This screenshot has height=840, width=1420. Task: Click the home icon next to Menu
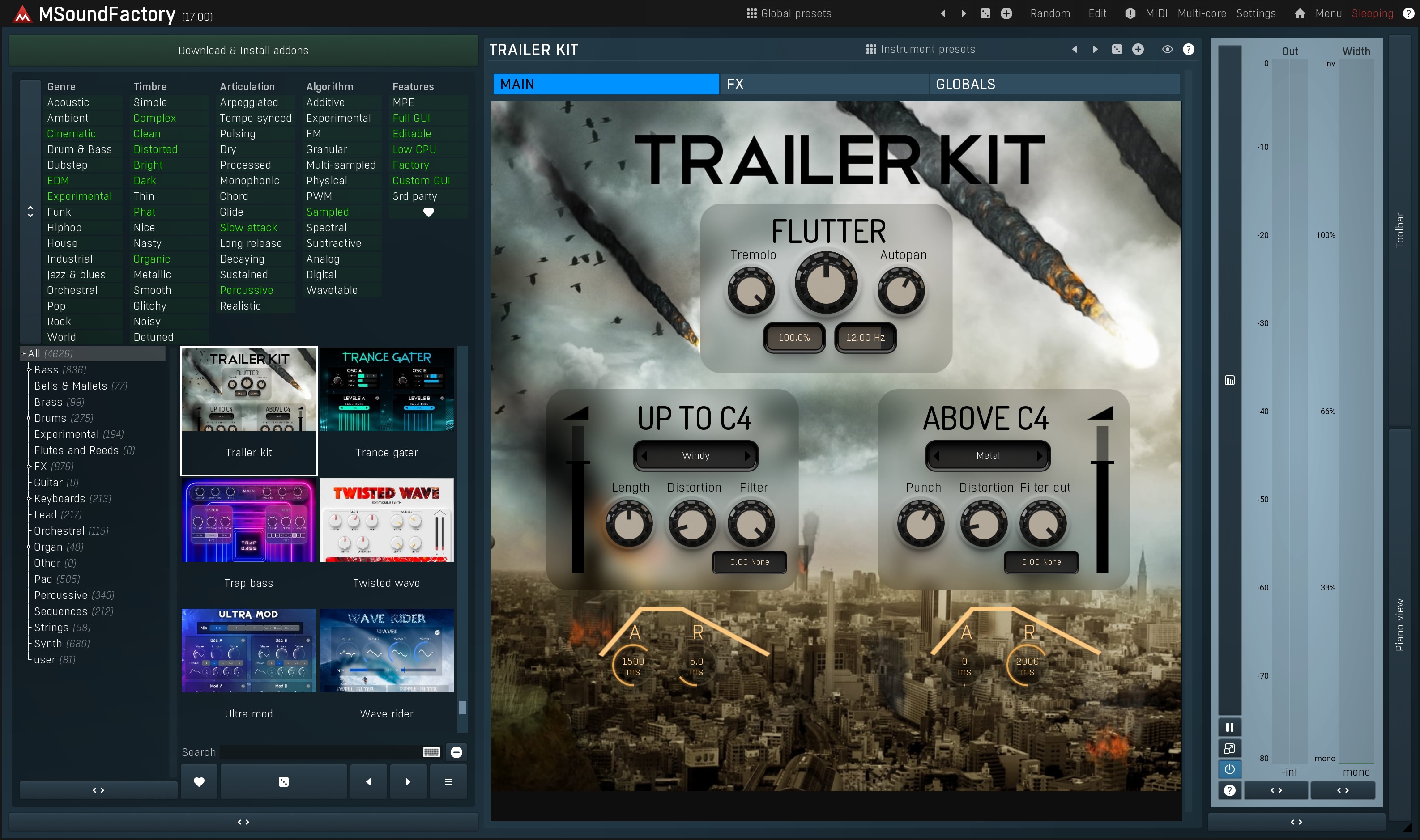coord(1300,13)
